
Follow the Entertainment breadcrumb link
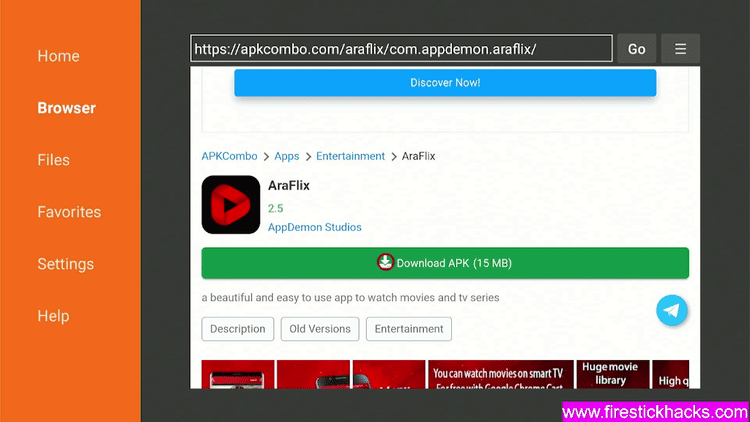[351, 156]
